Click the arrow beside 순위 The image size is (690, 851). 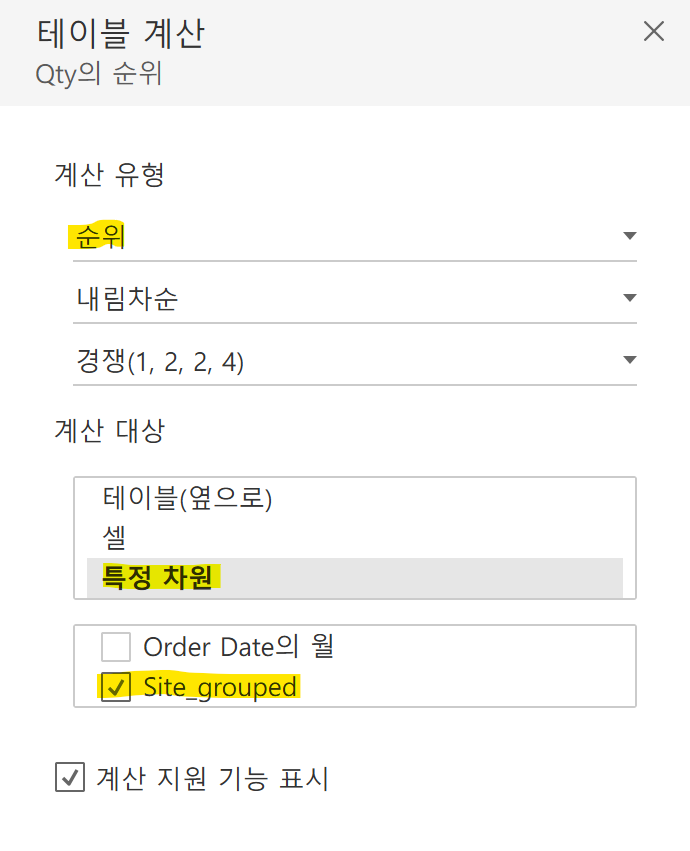click(629, 236)
